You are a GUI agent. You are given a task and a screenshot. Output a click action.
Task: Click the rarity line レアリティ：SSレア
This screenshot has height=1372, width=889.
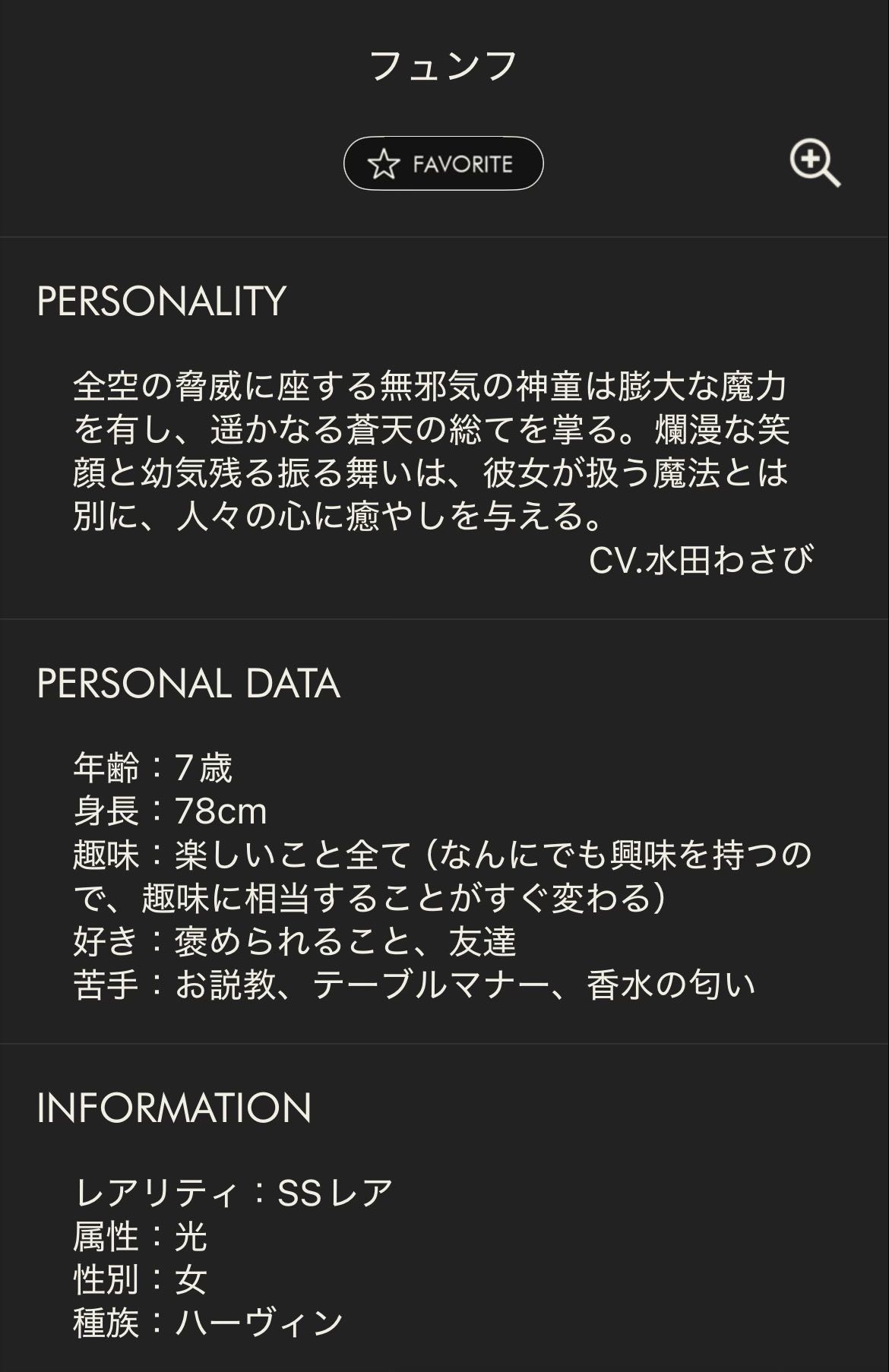click(233, 1193)
